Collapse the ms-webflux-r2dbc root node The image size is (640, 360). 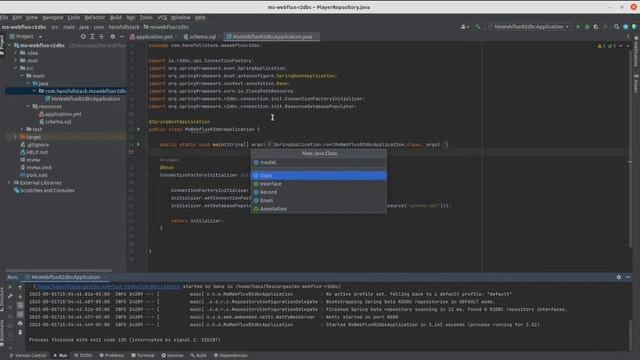(10, 45)
